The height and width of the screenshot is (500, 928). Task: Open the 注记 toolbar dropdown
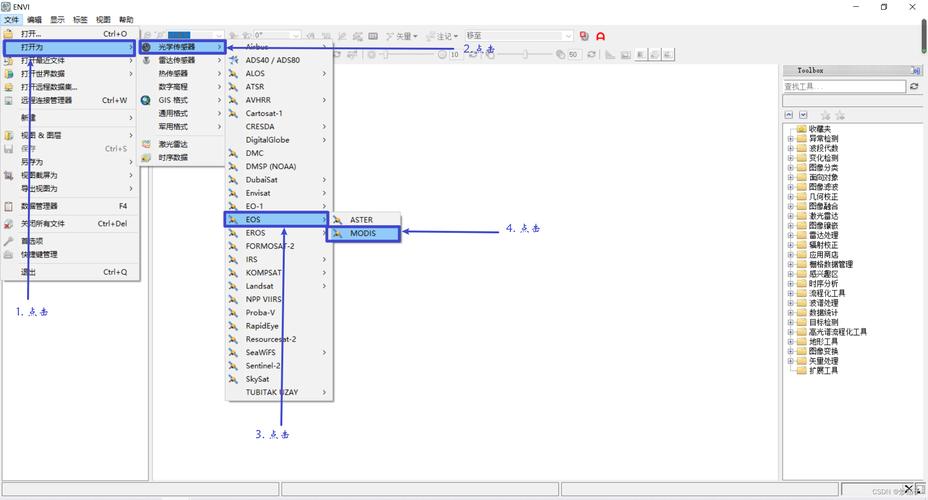pos(456,36)
